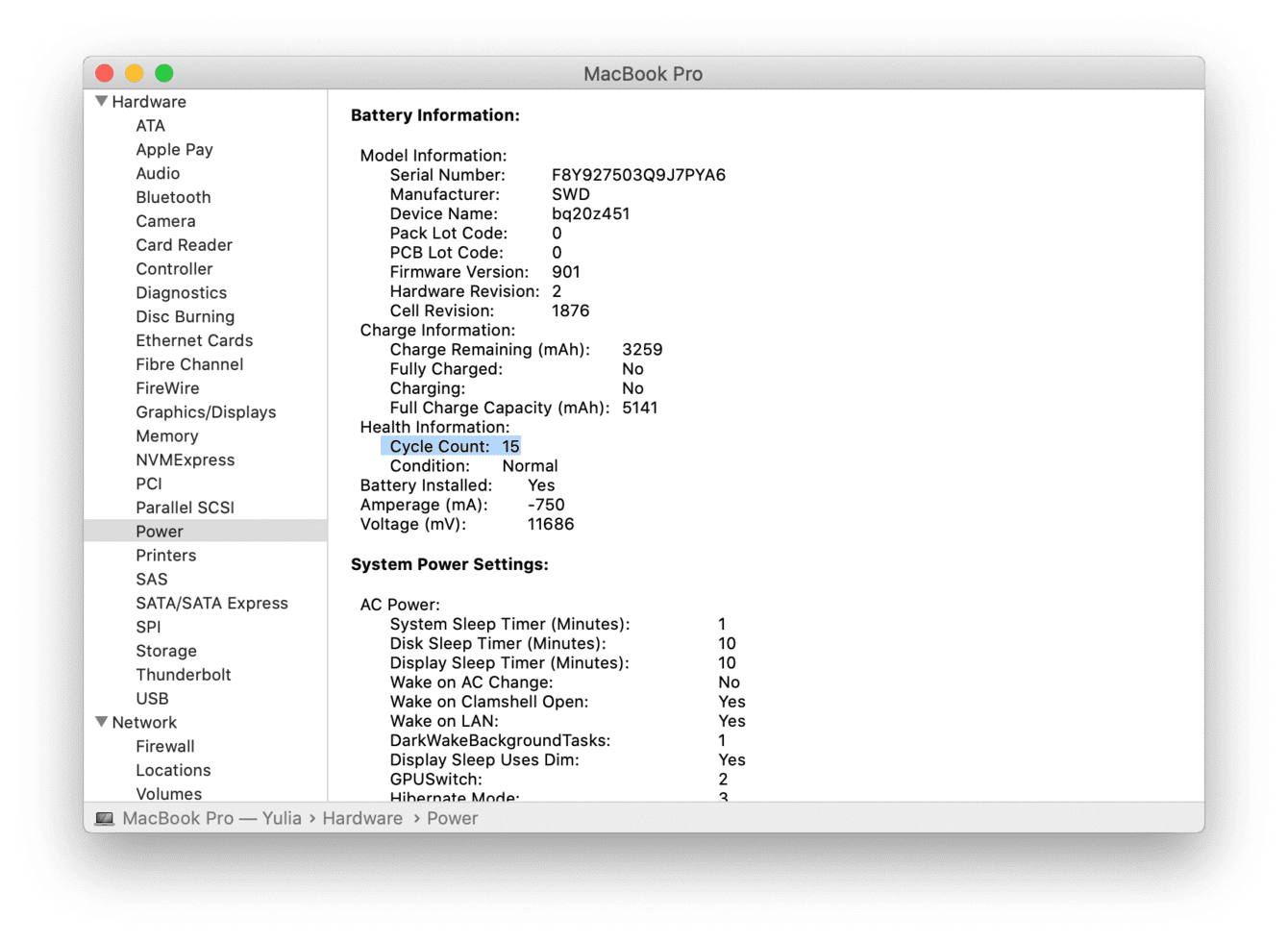Open Bluetooth hardware info
Screen dimensions: 1288x943
pos(173,197)
